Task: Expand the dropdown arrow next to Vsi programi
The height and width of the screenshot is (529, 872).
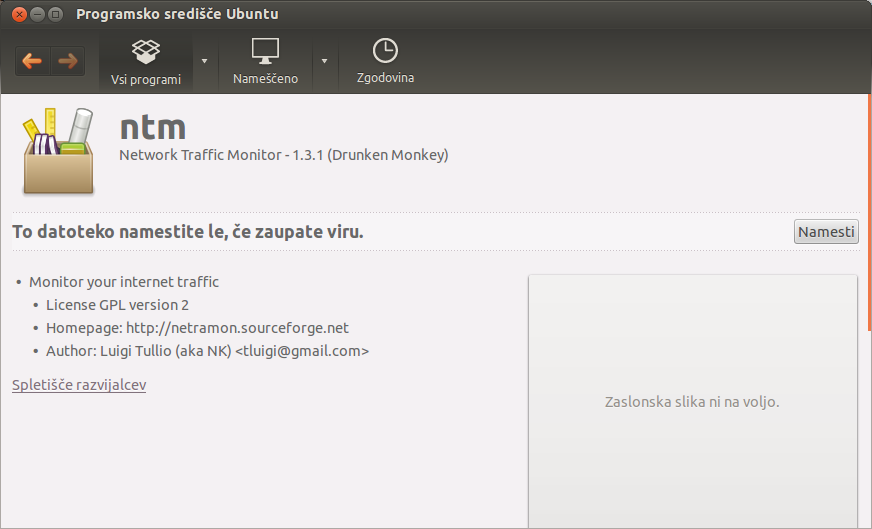Action: (x=205, y=61)
